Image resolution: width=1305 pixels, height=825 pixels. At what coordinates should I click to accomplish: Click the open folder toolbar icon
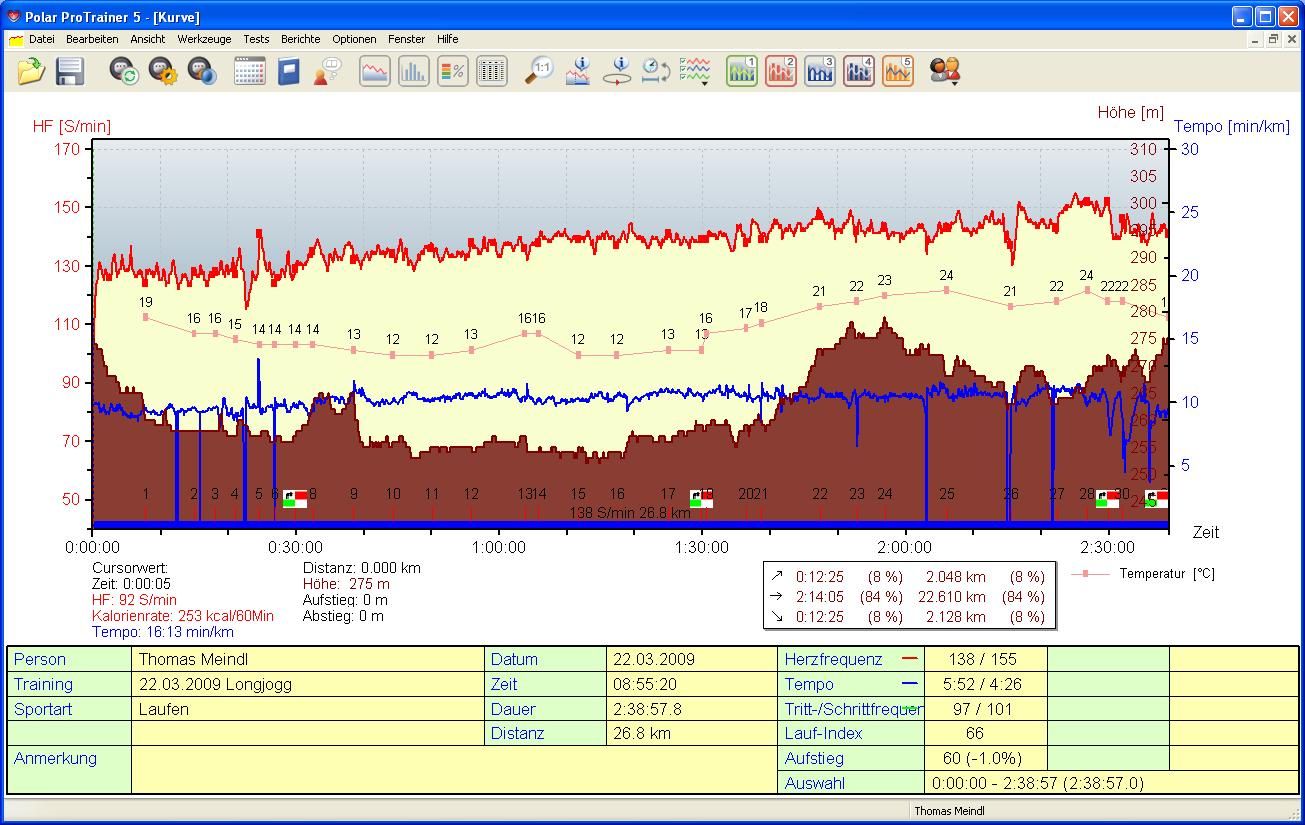coord(31,71)
